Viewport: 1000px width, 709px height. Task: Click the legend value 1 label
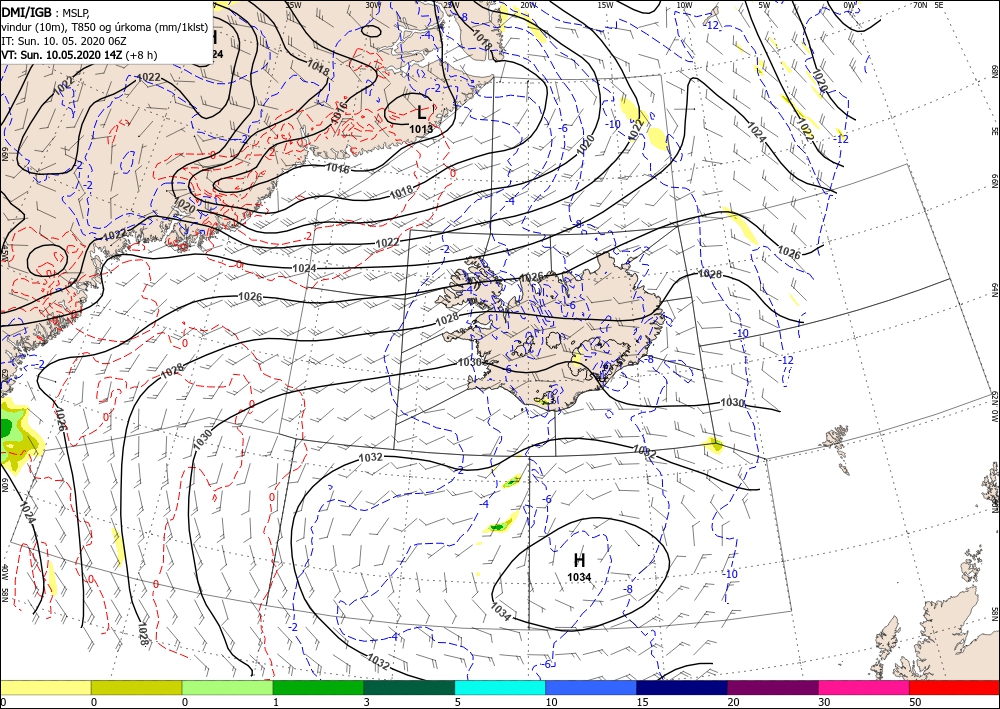tap(275, 702)
